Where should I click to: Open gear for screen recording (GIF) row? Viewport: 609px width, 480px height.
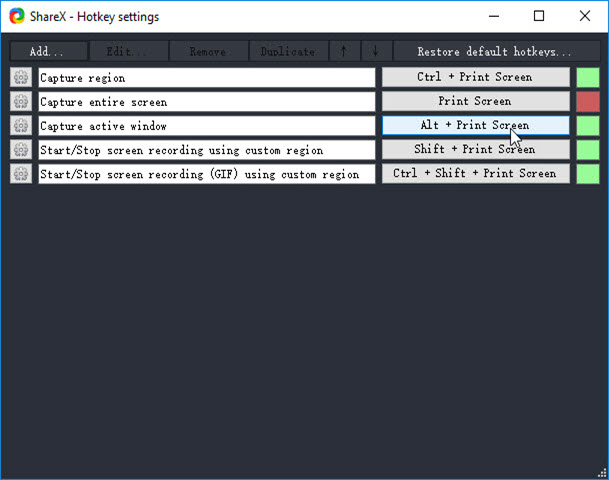21,174
